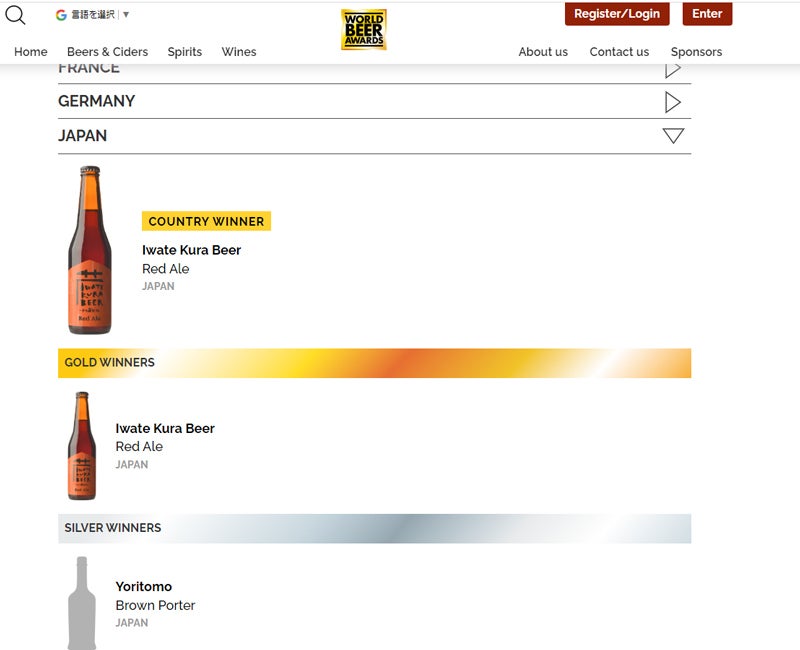800x650 pixels.
Task: View the Sponsors page
Action: click(696, 52)
